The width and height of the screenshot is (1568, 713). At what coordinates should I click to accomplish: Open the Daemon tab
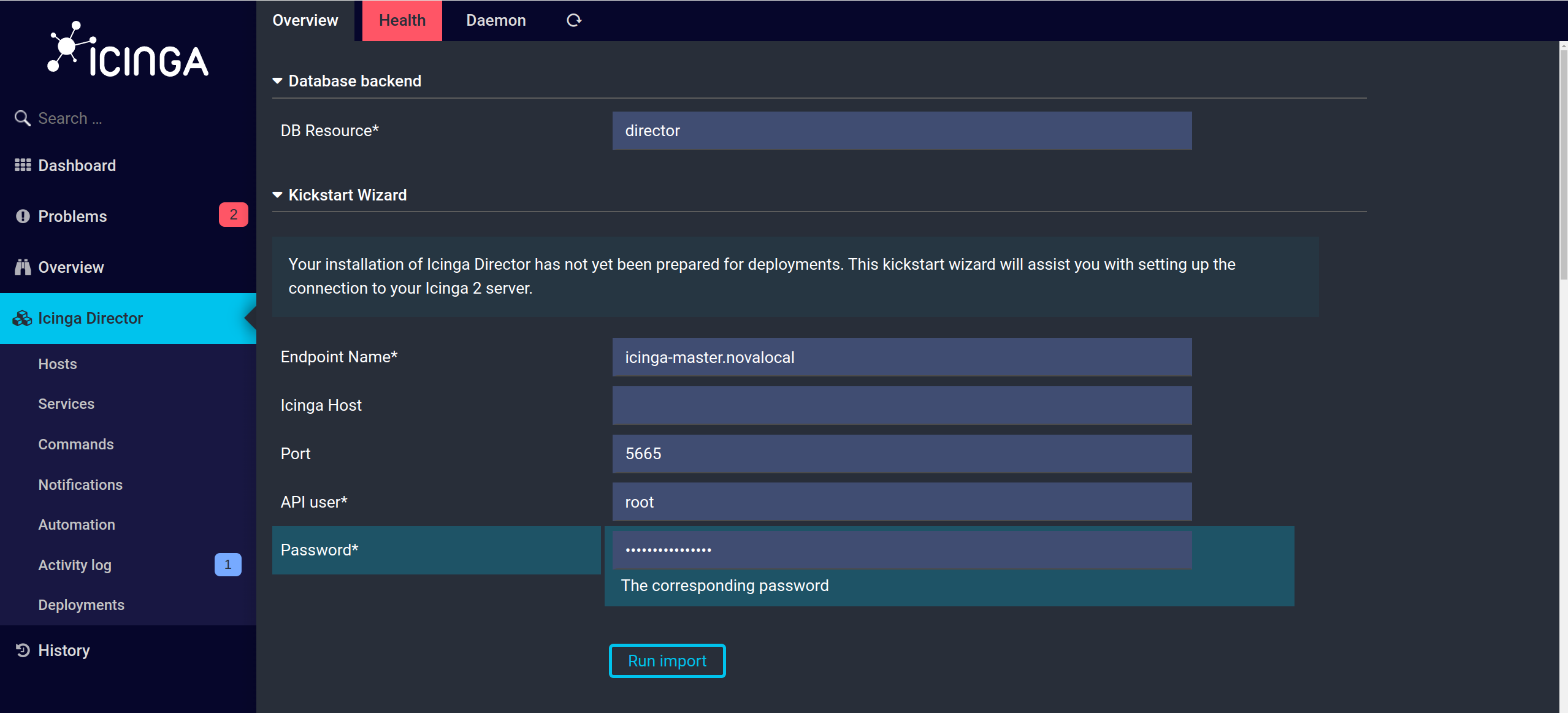tap(496, 20)
